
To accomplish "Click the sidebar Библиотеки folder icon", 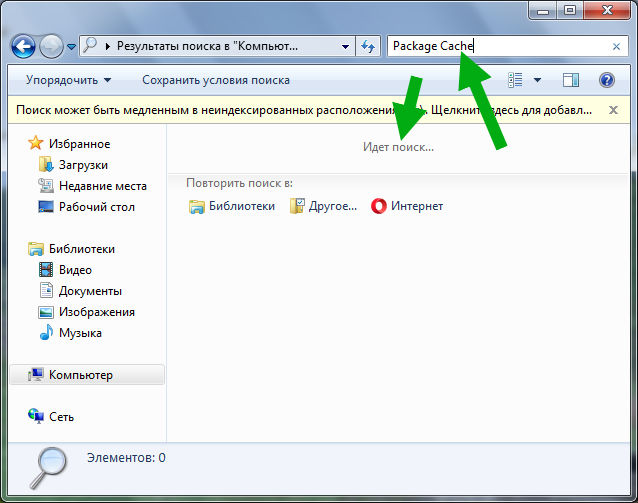I will click(35, 249).
